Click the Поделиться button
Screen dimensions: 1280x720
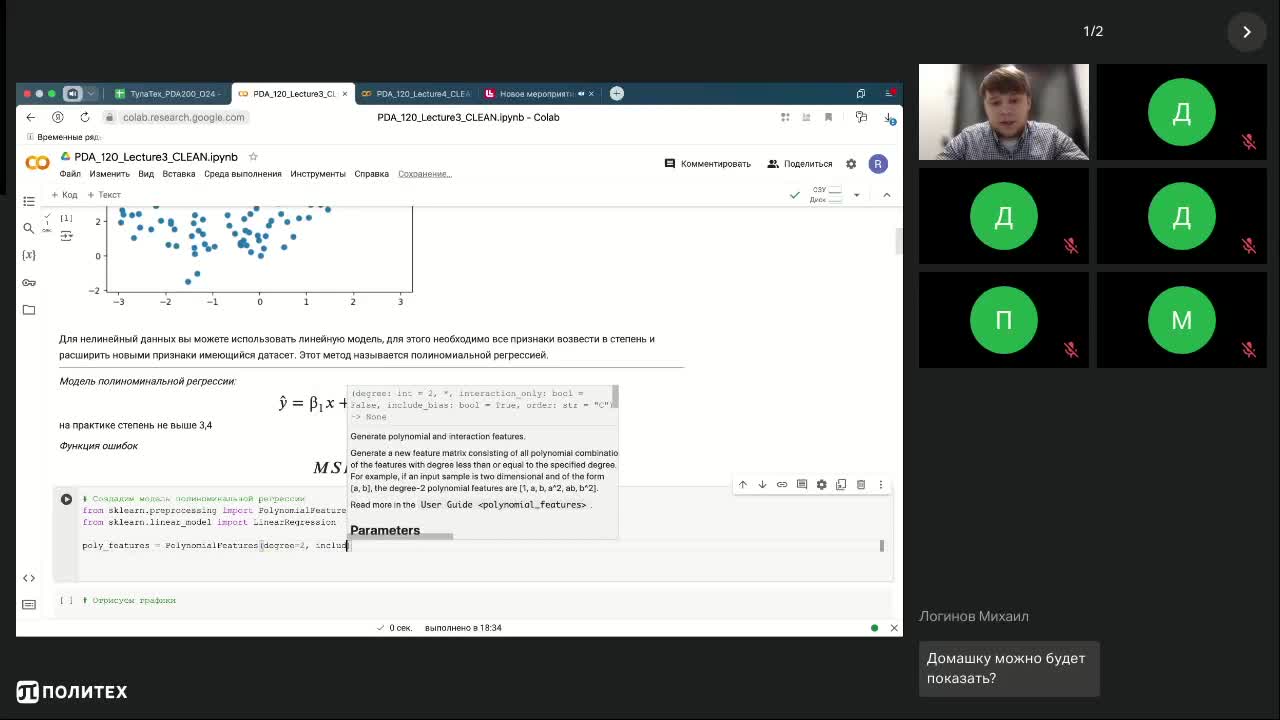click(x=800, y=164)
